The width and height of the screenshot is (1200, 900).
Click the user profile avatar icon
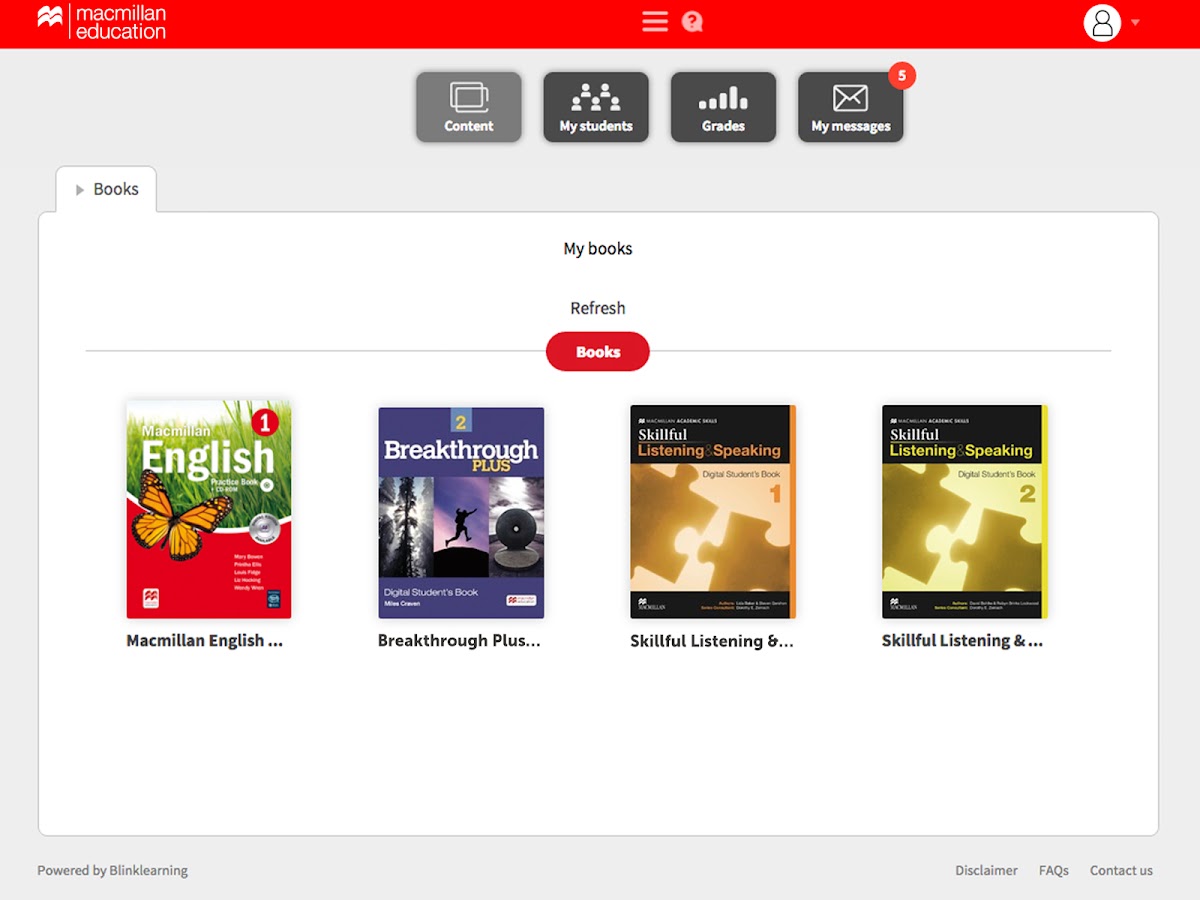(x=1101, y=23)
